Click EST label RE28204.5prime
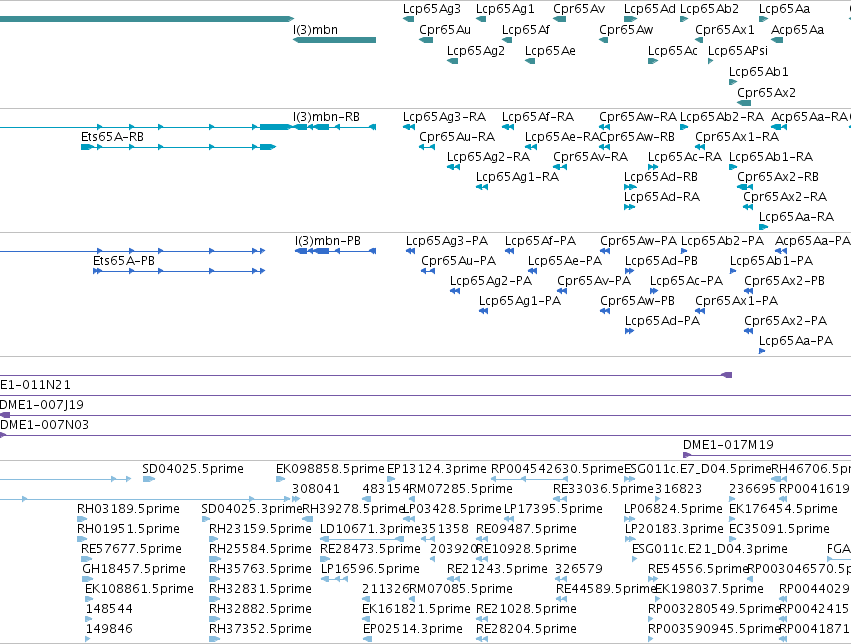The image size is (851, 644). (526, 629)
